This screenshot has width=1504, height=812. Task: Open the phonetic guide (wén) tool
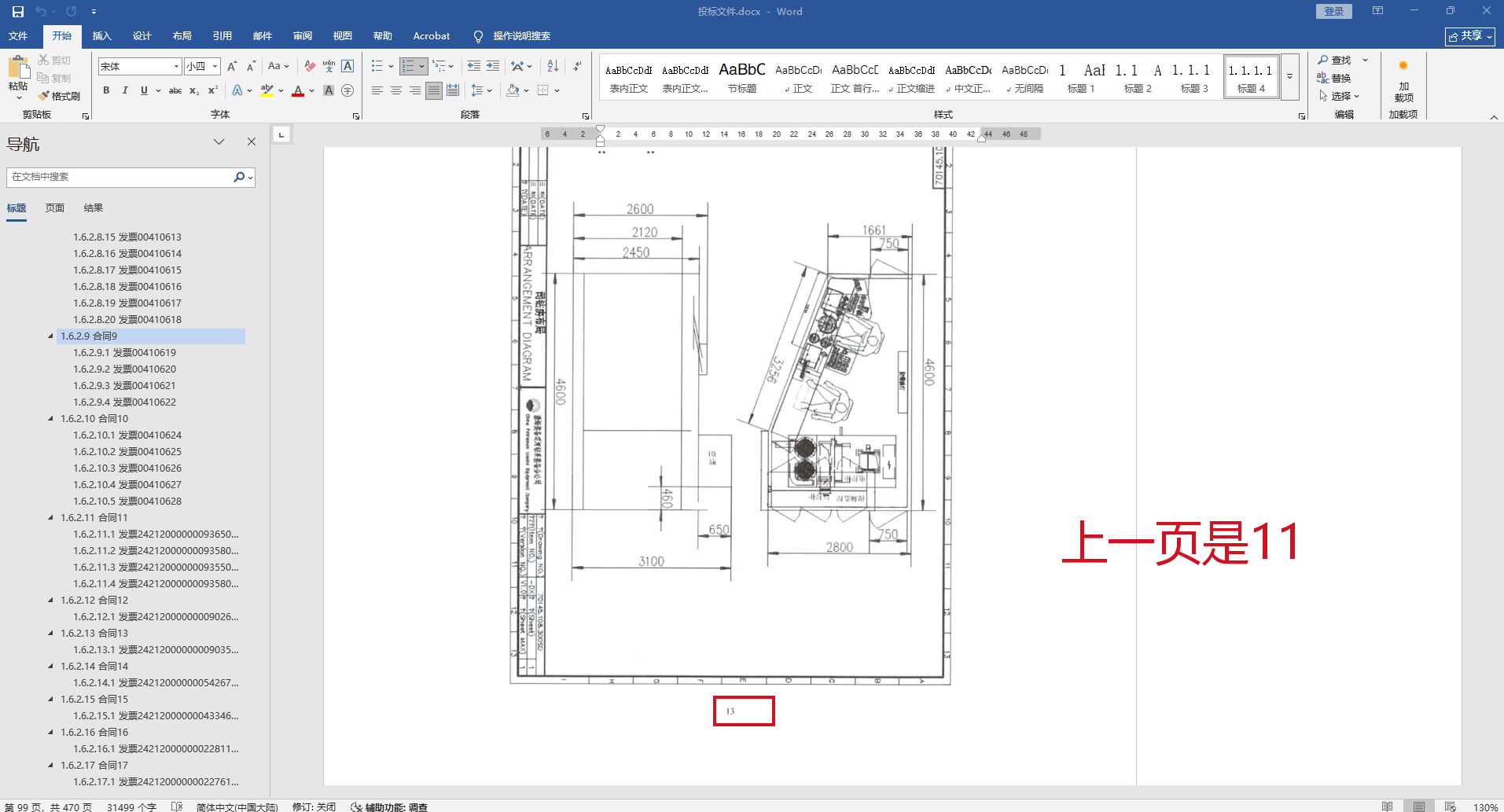[x=329, y=67]
